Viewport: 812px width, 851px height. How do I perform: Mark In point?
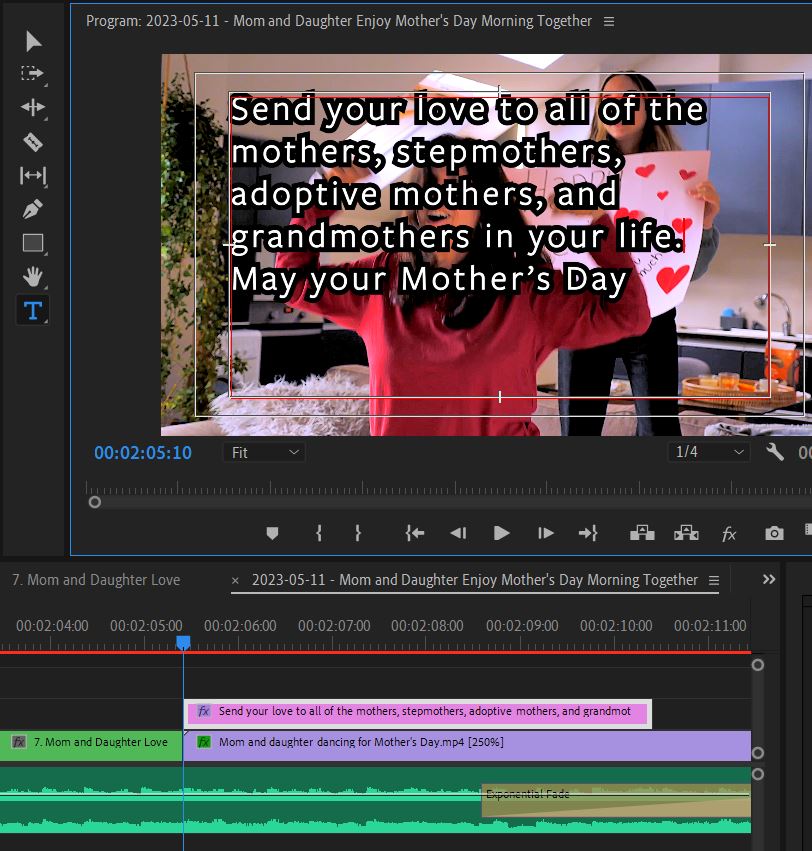319,534
